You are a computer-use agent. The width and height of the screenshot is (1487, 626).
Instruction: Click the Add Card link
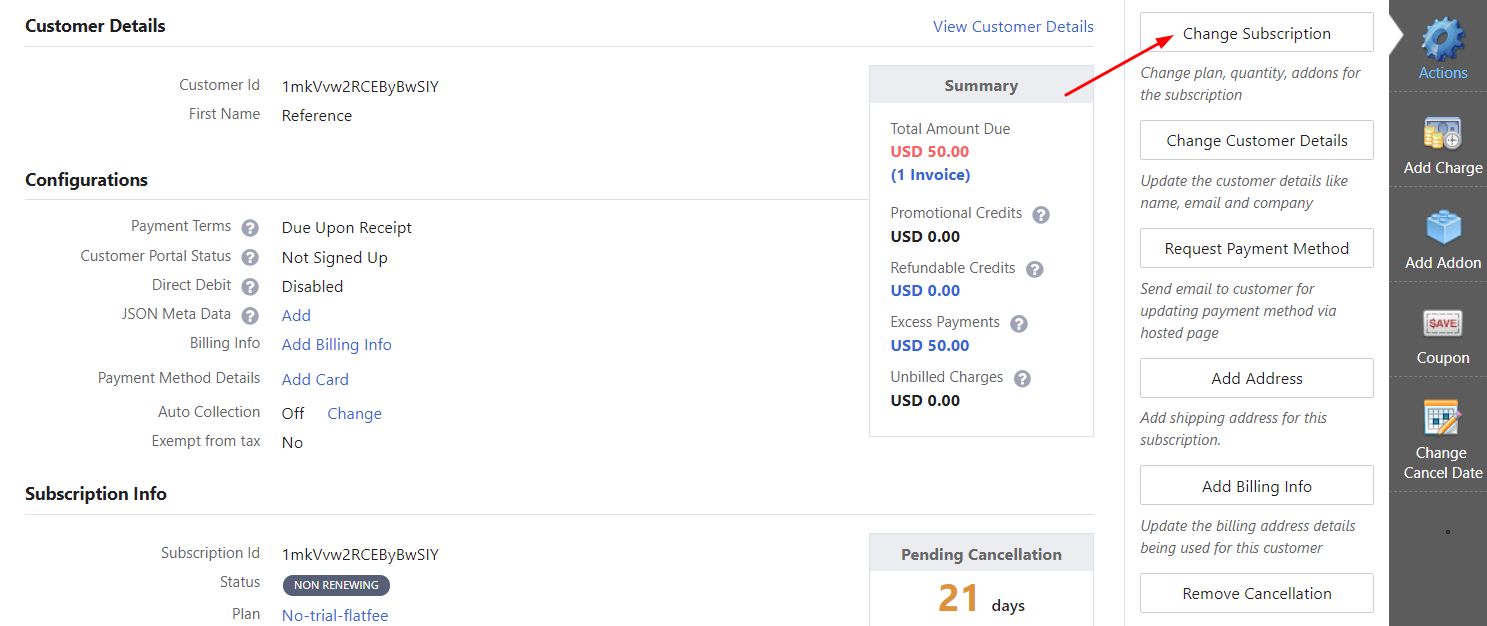315,380
